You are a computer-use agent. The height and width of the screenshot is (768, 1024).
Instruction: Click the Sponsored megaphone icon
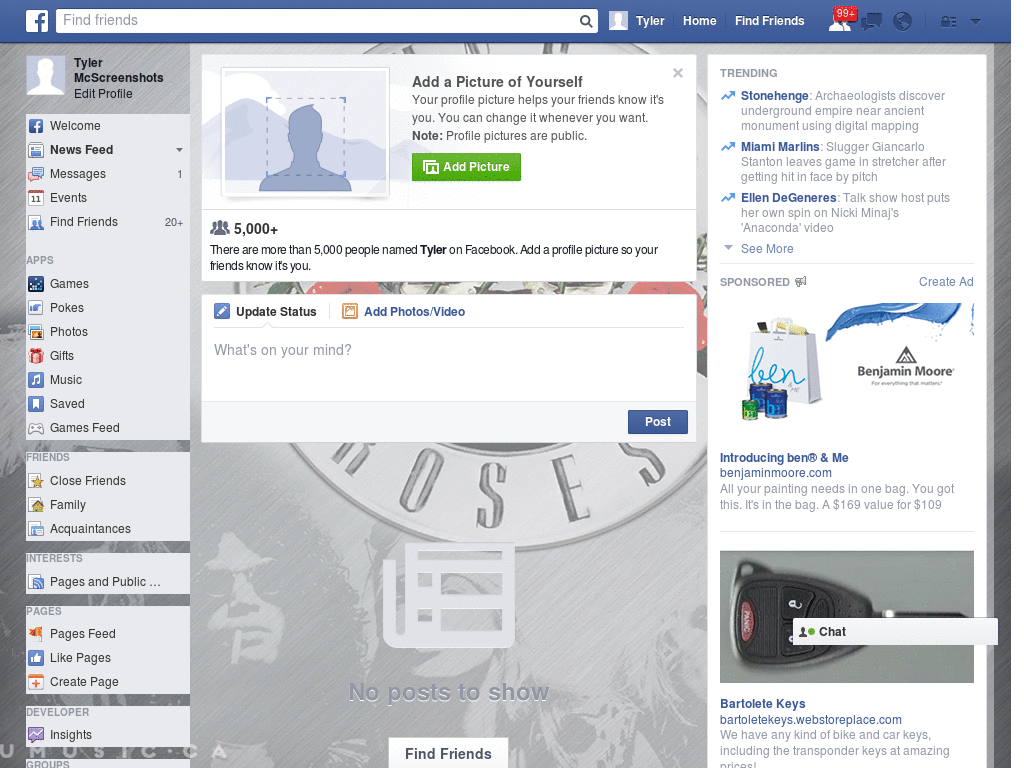coord(801,281)
